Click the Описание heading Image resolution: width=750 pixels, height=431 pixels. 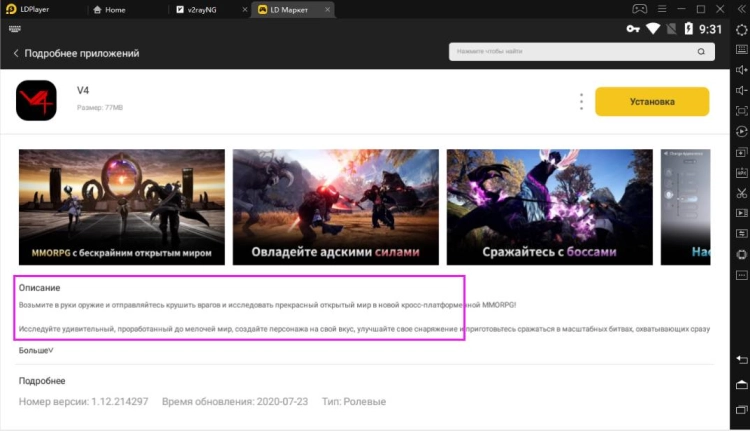pos(39,288)
